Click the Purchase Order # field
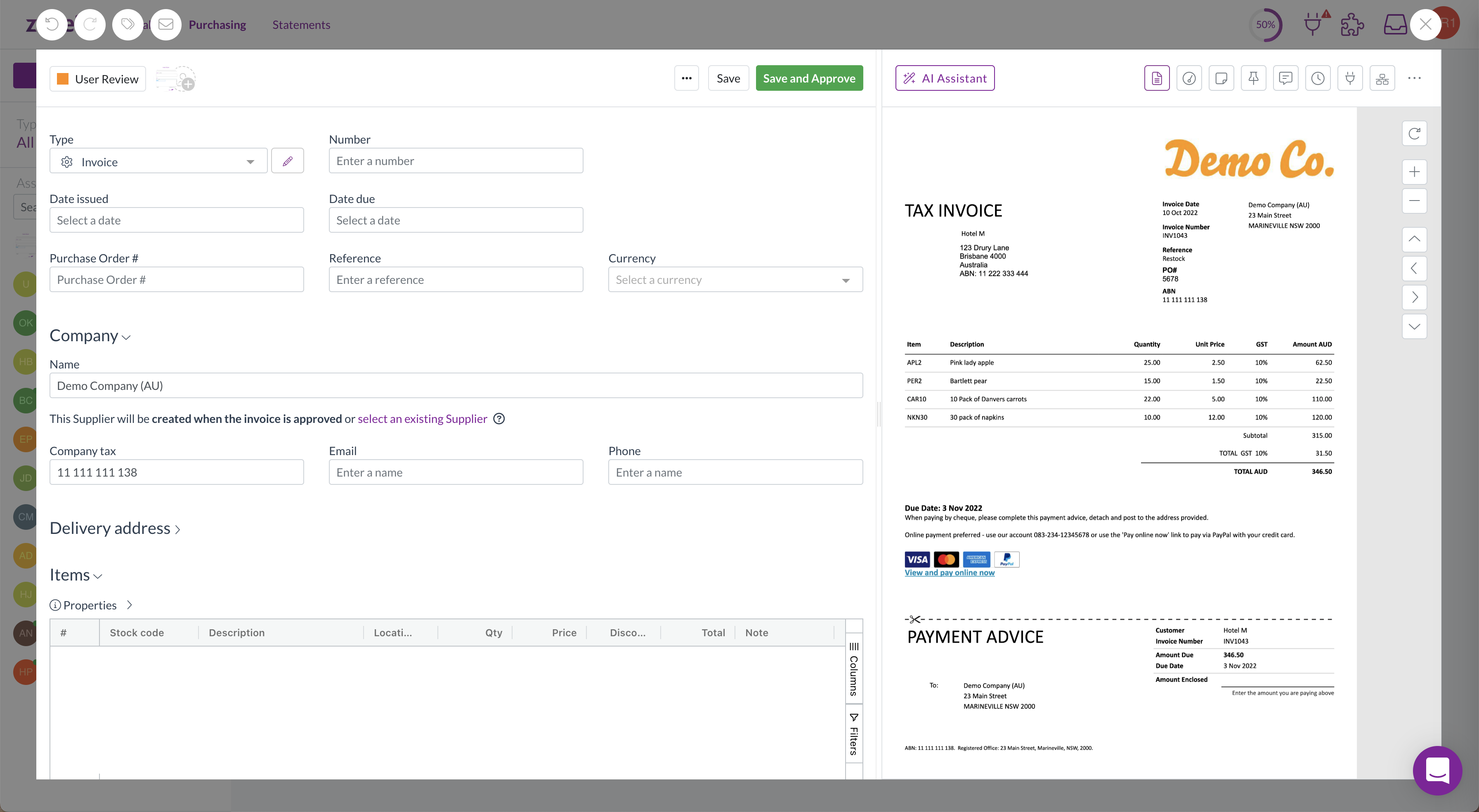Viewport: 1479px width, 812px height. coord(177,280)
